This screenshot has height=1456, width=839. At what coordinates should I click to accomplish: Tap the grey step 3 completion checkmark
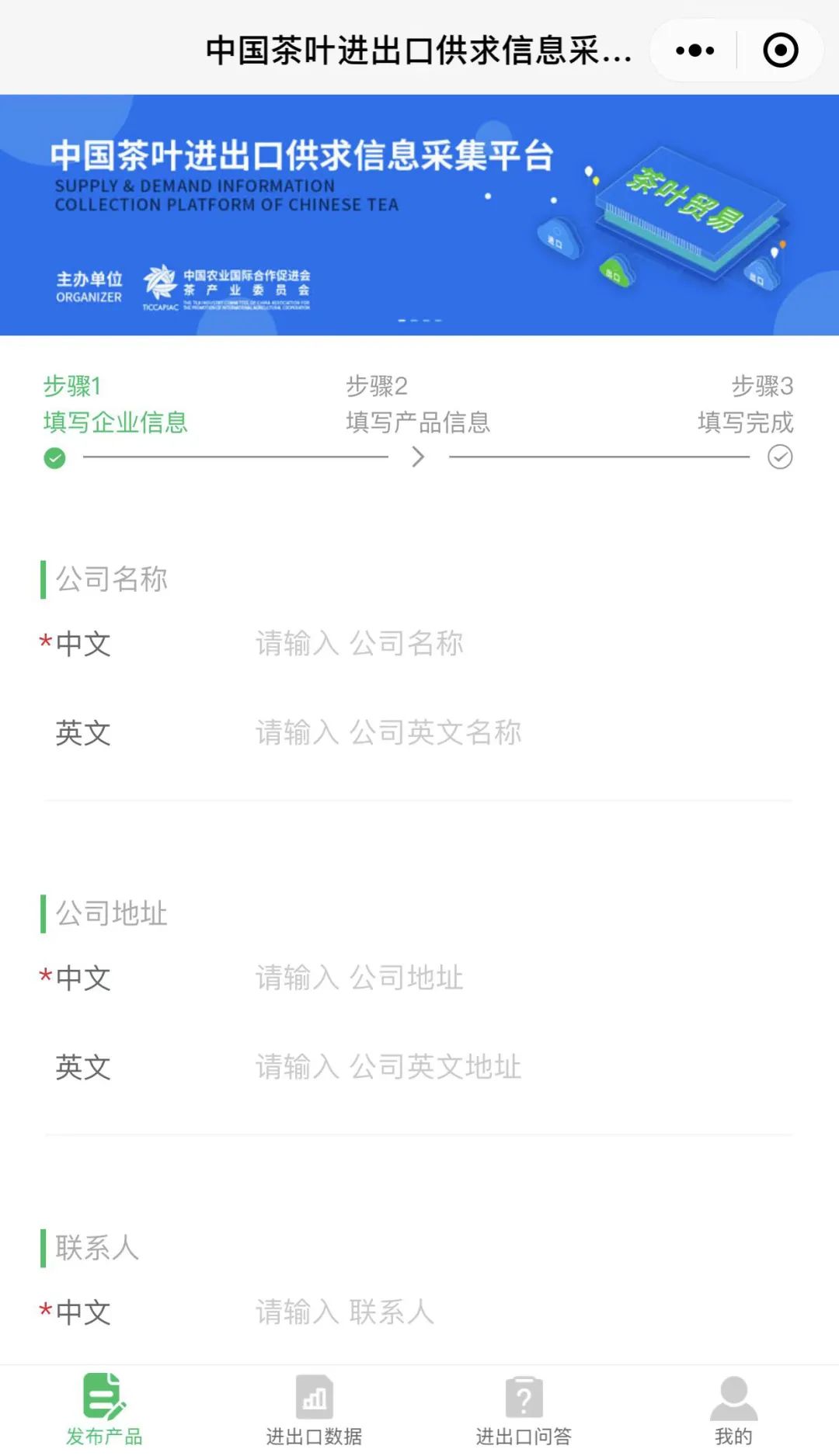pyautogui.click(x=780, y=457)
